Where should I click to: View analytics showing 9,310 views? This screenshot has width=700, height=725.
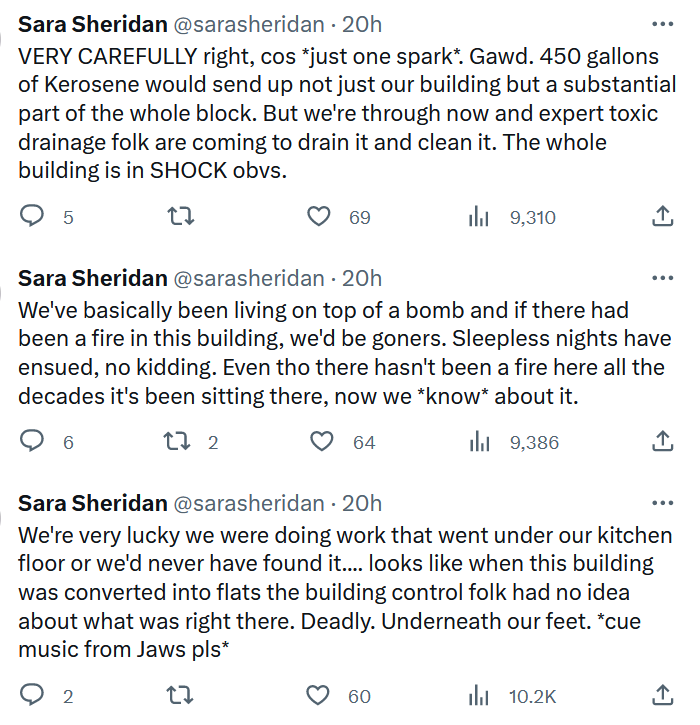coord(479,217)
